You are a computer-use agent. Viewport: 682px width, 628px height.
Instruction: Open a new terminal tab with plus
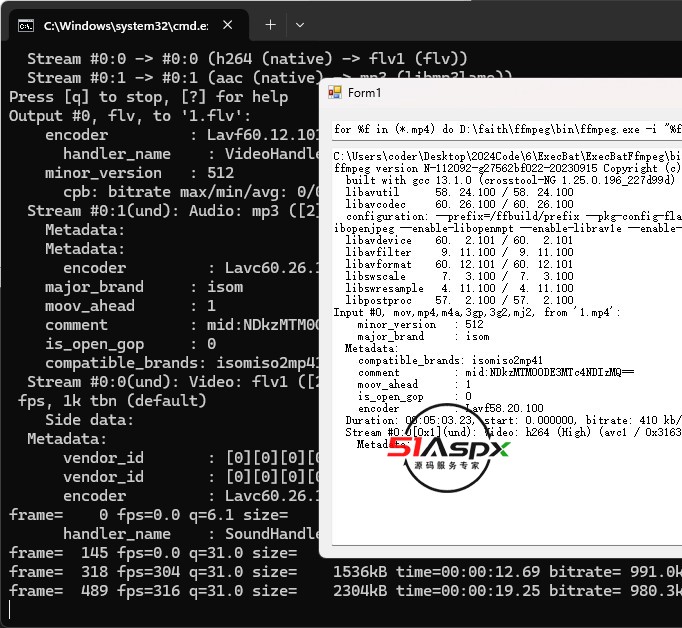pos(271,25)
